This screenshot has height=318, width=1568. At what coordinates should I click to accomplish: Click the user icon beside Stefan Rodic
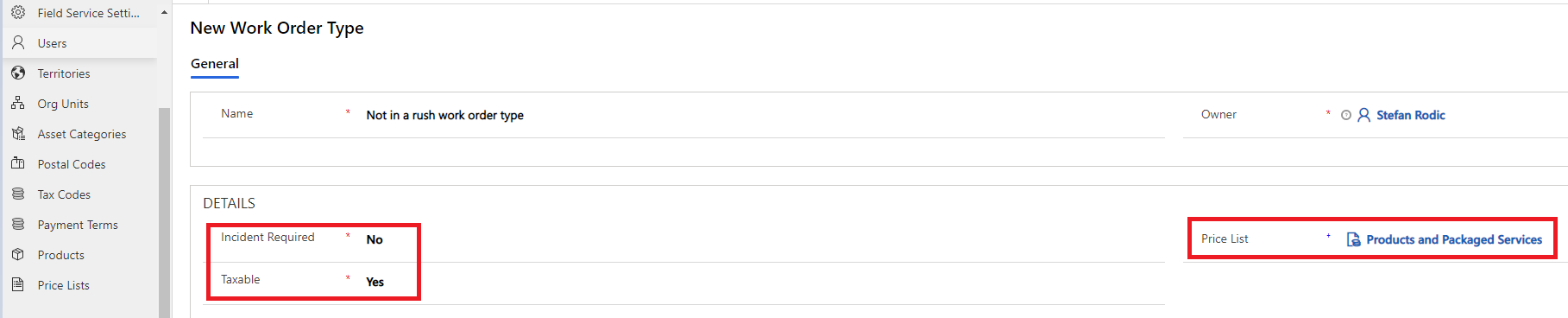(1363, 115)
